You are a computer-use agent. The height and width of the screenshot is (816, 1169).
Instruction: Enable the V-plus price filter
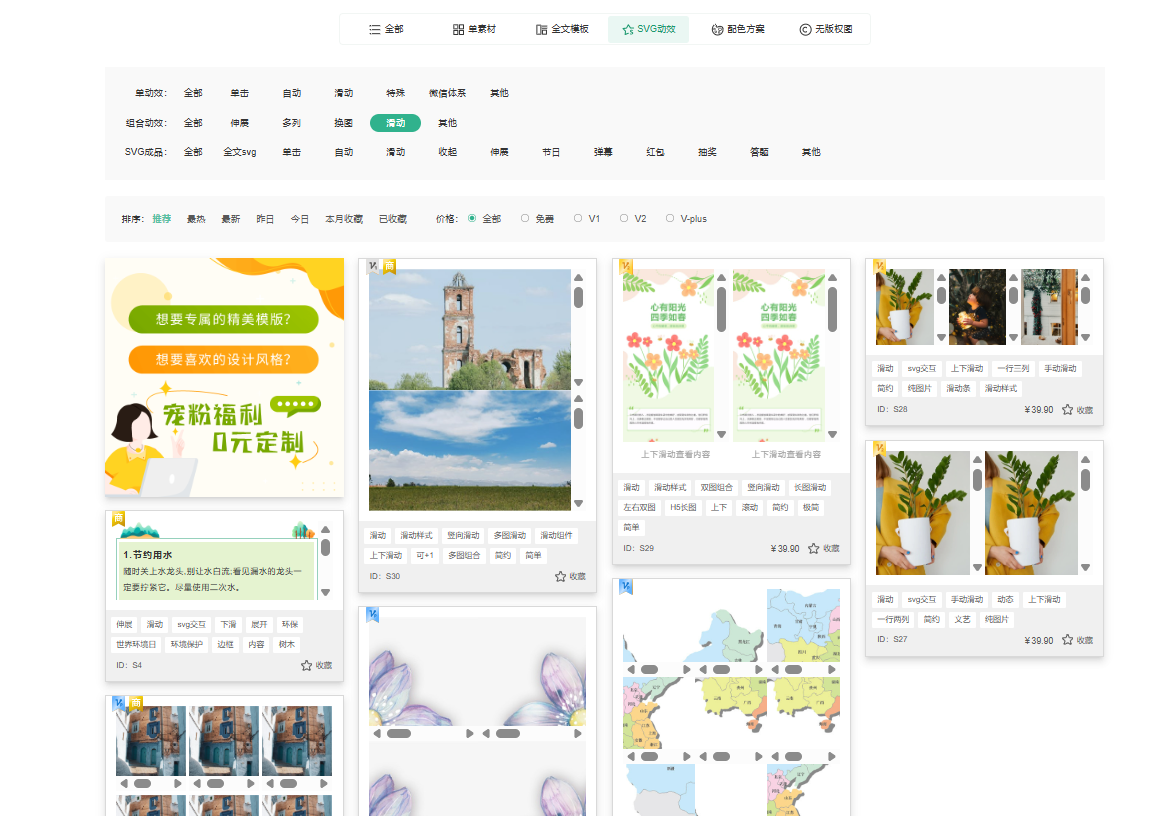pyautogui.click(x=670, y=218)
